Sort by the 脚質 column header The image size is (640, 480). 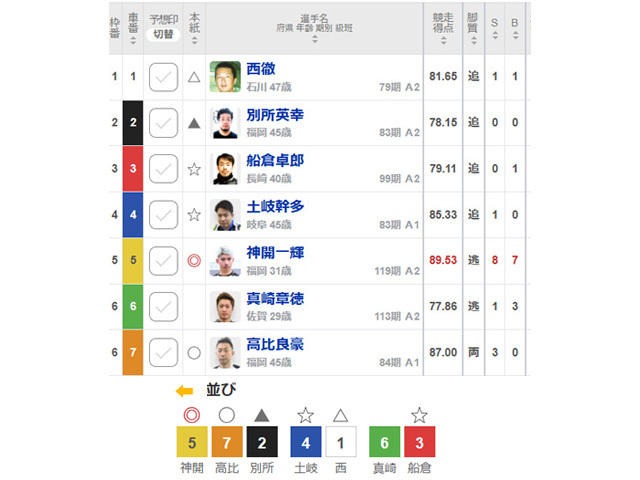point(473,29)
